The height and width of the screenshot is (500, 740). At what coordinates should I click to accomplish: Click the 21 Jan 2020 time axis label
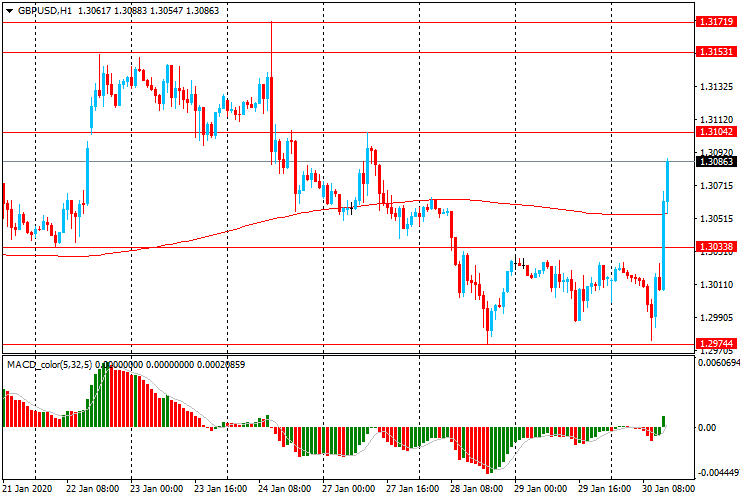click(x=27, y=488)
